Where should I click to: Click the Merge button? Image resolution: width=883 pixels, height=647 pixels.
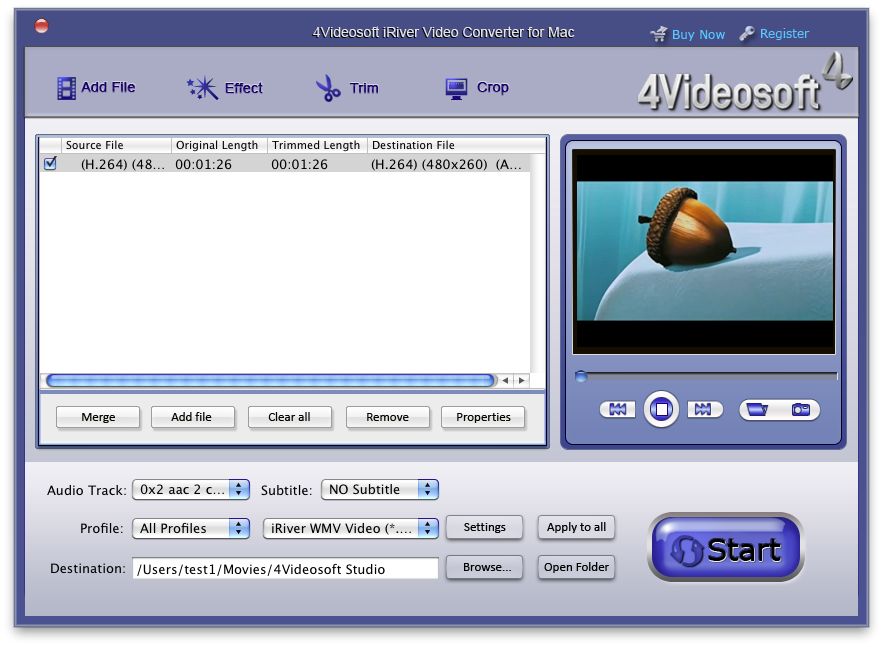[98, 417]
